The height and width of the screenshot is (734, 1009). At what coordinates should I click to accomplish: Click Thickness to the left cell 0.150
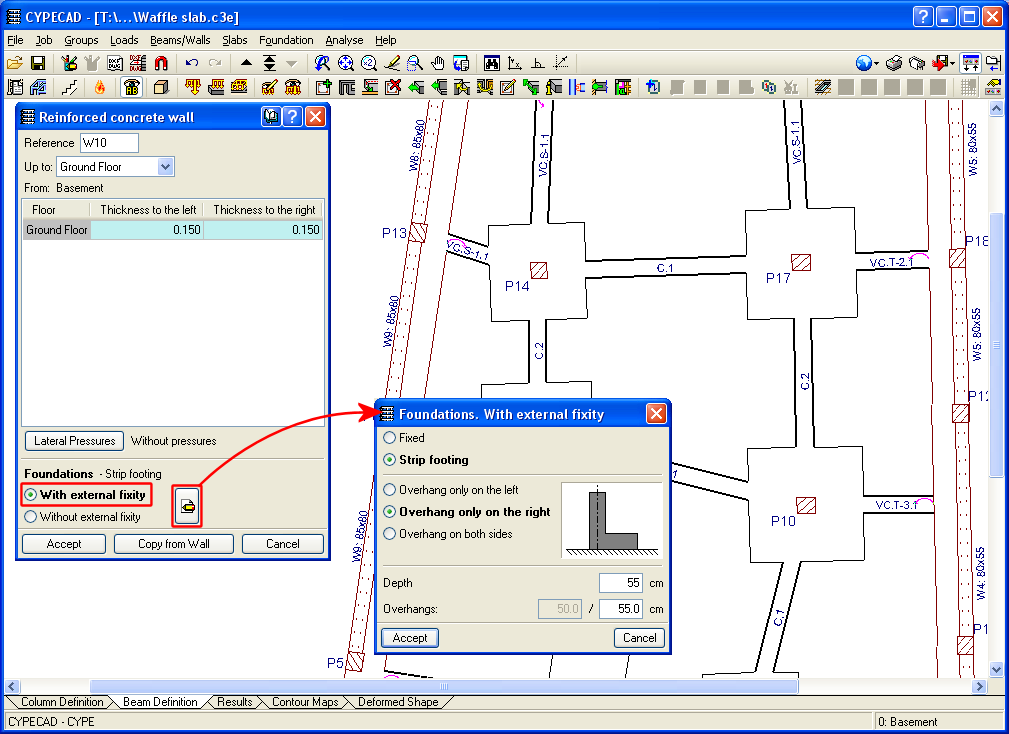click(147, 230)
